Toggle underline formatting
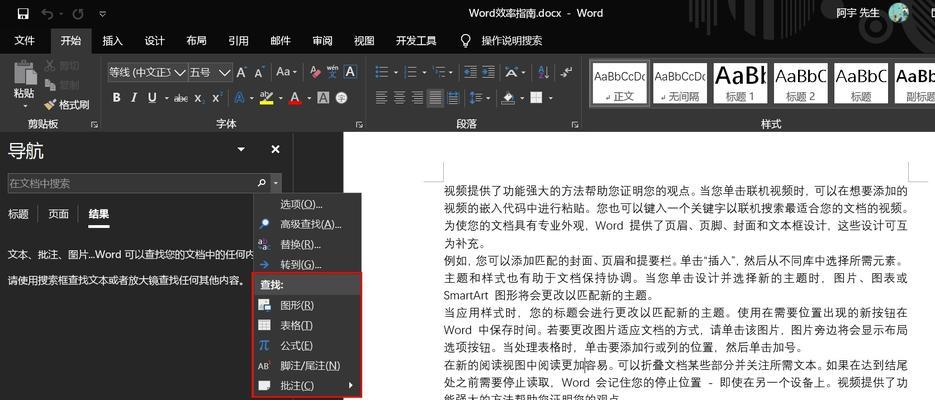 point(152,98)
